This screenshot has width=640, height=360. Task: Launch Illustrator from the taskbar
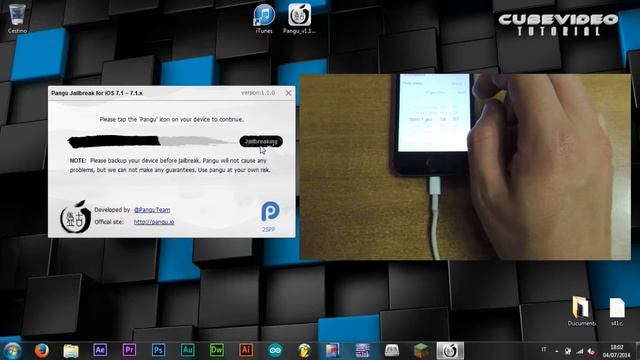(x=246, y=350)
